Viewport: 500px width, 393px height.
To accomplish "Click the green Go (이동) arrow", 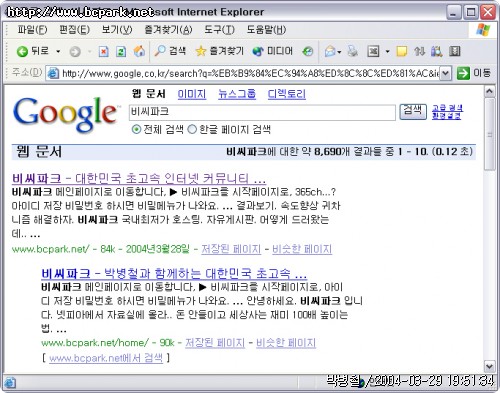I will click(x=463, y=73).
